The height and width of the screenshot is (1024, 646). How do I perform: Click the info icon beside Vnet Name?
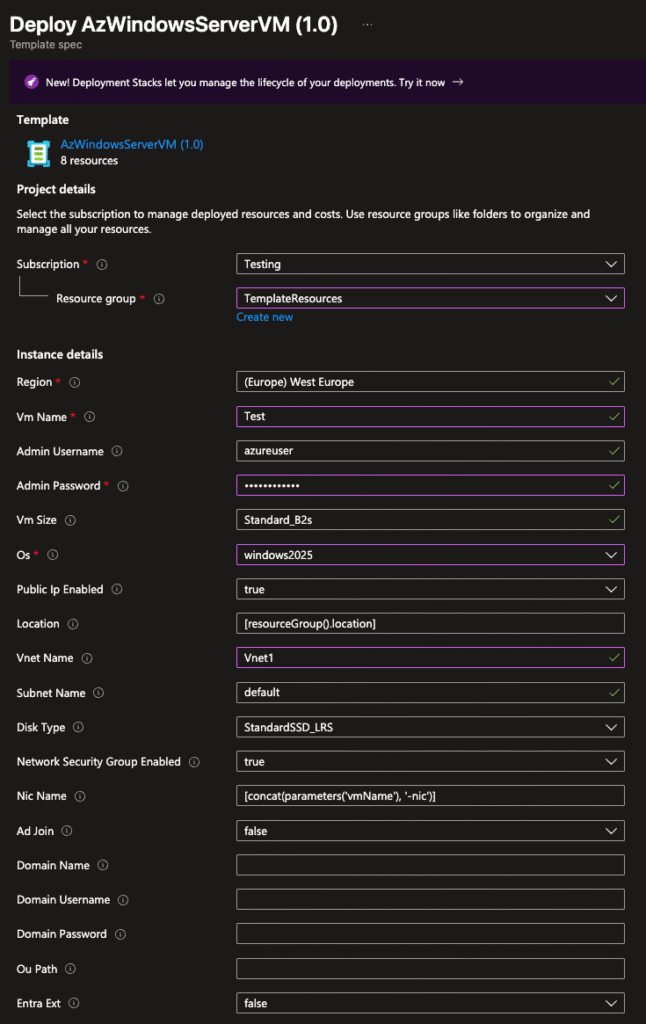(x=87, y=658)
